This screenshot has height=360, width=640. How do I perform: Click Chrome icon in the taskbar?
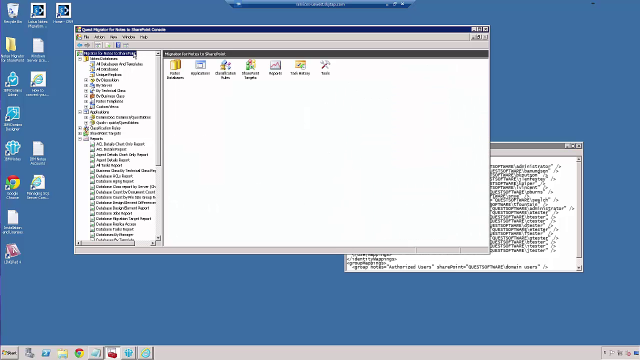(79, 353)
